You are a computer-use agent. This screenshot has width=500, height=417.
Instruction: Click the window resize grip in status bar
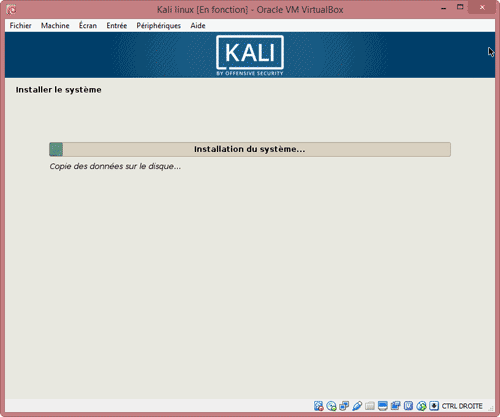point(491,408)
